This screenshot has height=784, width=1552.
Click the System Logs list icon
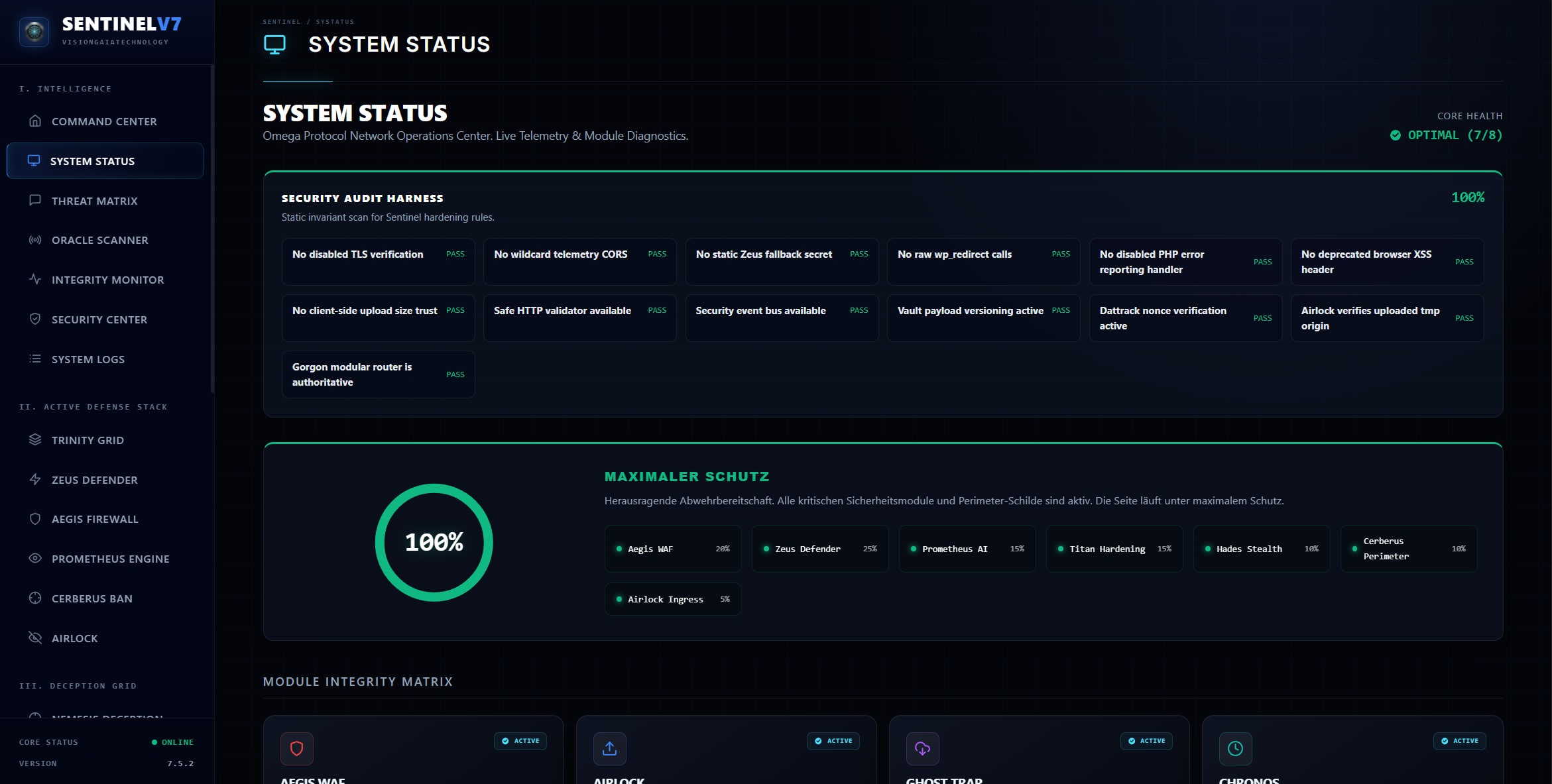pyautogui.click(x=35, y=359)
